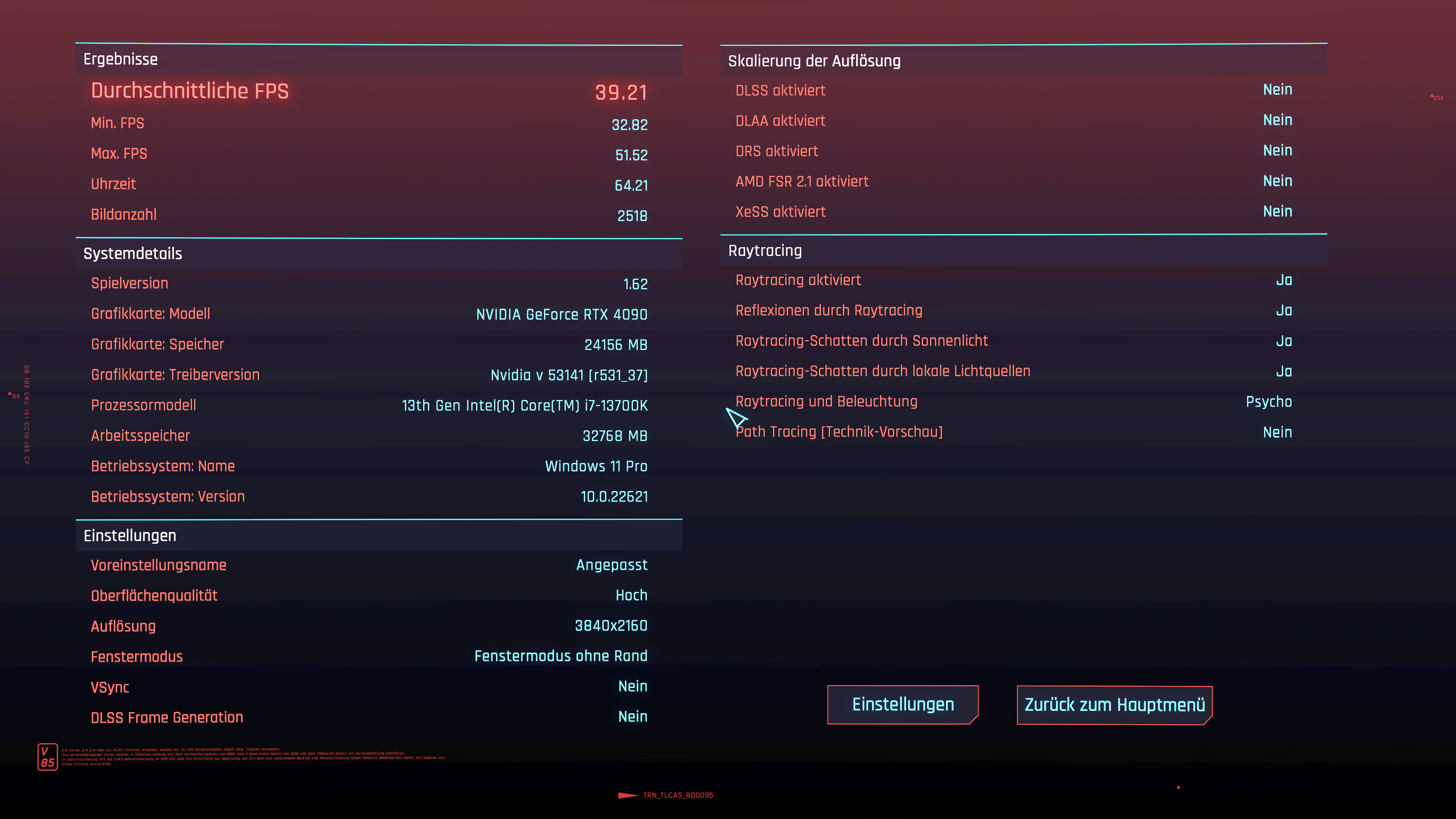Click Skalierung der Auflösung header
The height and width of the screenshot is (819, 1456).
[x=814, y=61]
